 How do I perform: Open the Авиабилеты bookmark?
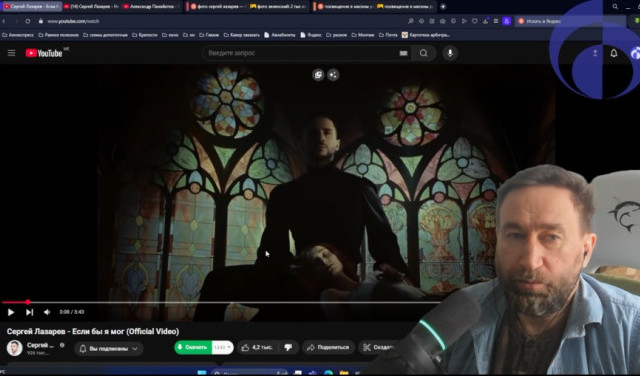coord(280,35)
